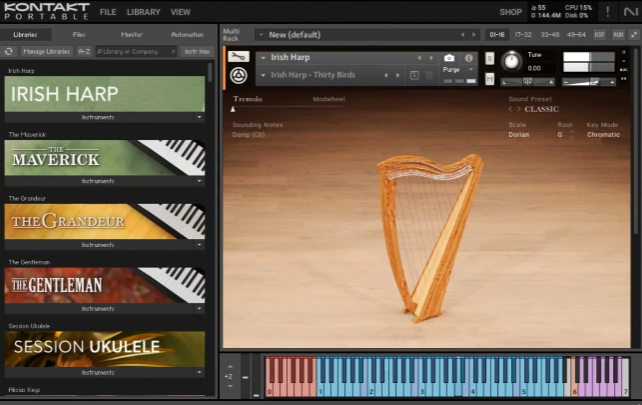This screenshot has width=642, height=405.
Task: Toggle the Key Mode Chromatic setting
Action: tap(603, 135)
